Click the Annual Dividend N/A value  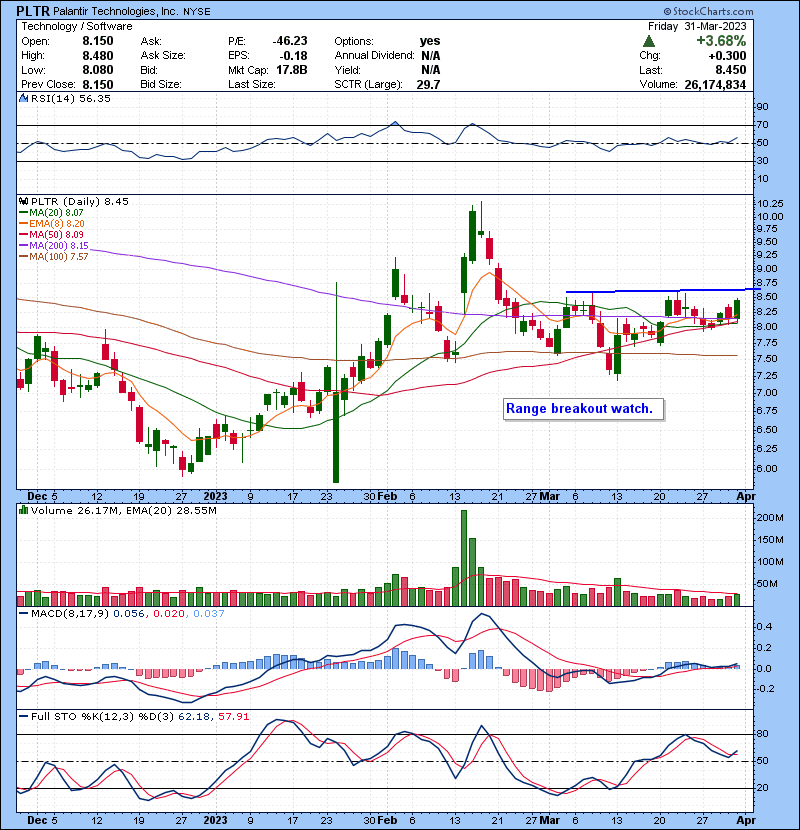[430, 56]
